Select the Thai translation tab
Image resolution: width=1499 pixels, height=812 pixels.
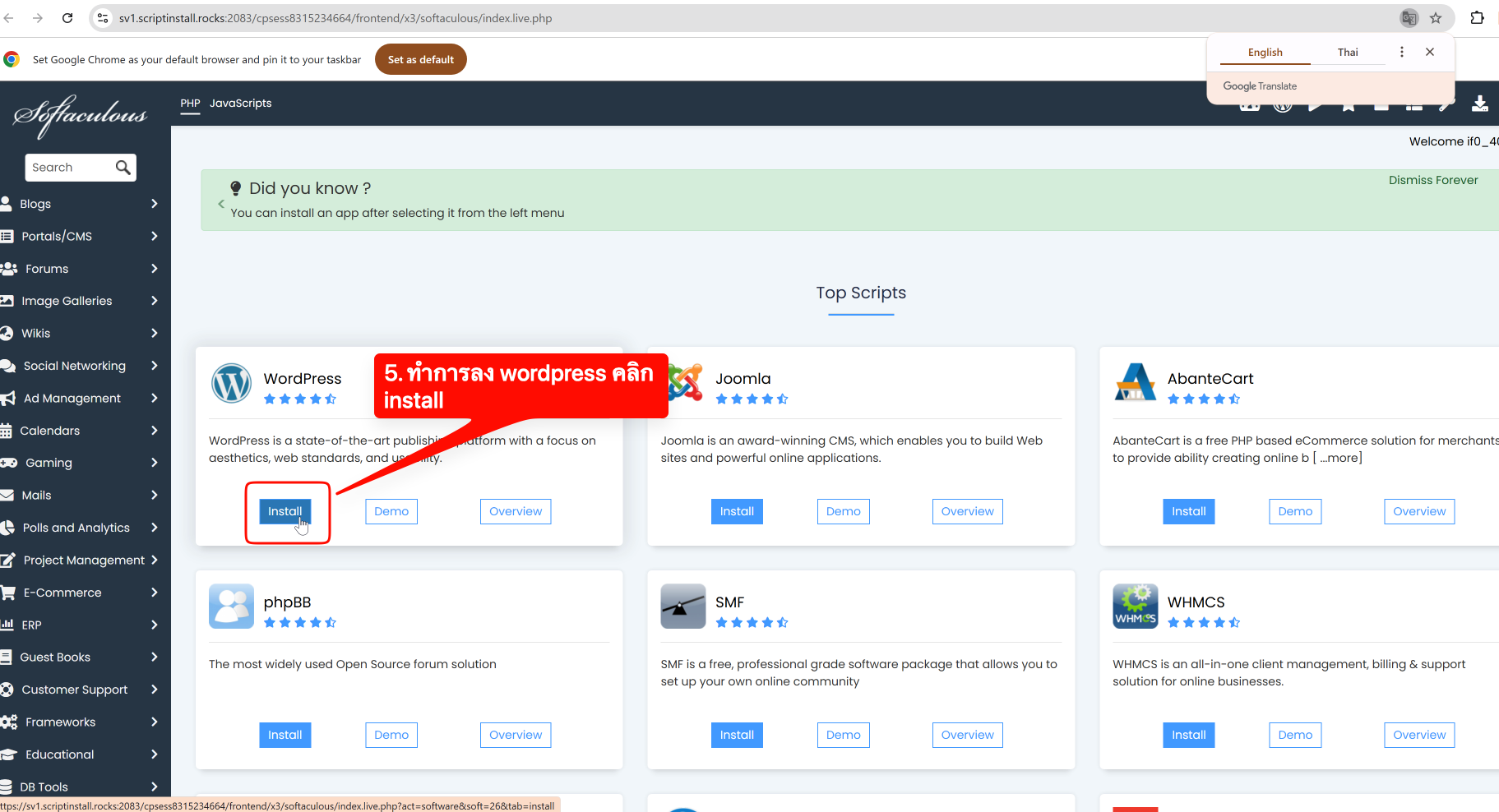[x=1348, y=53]
